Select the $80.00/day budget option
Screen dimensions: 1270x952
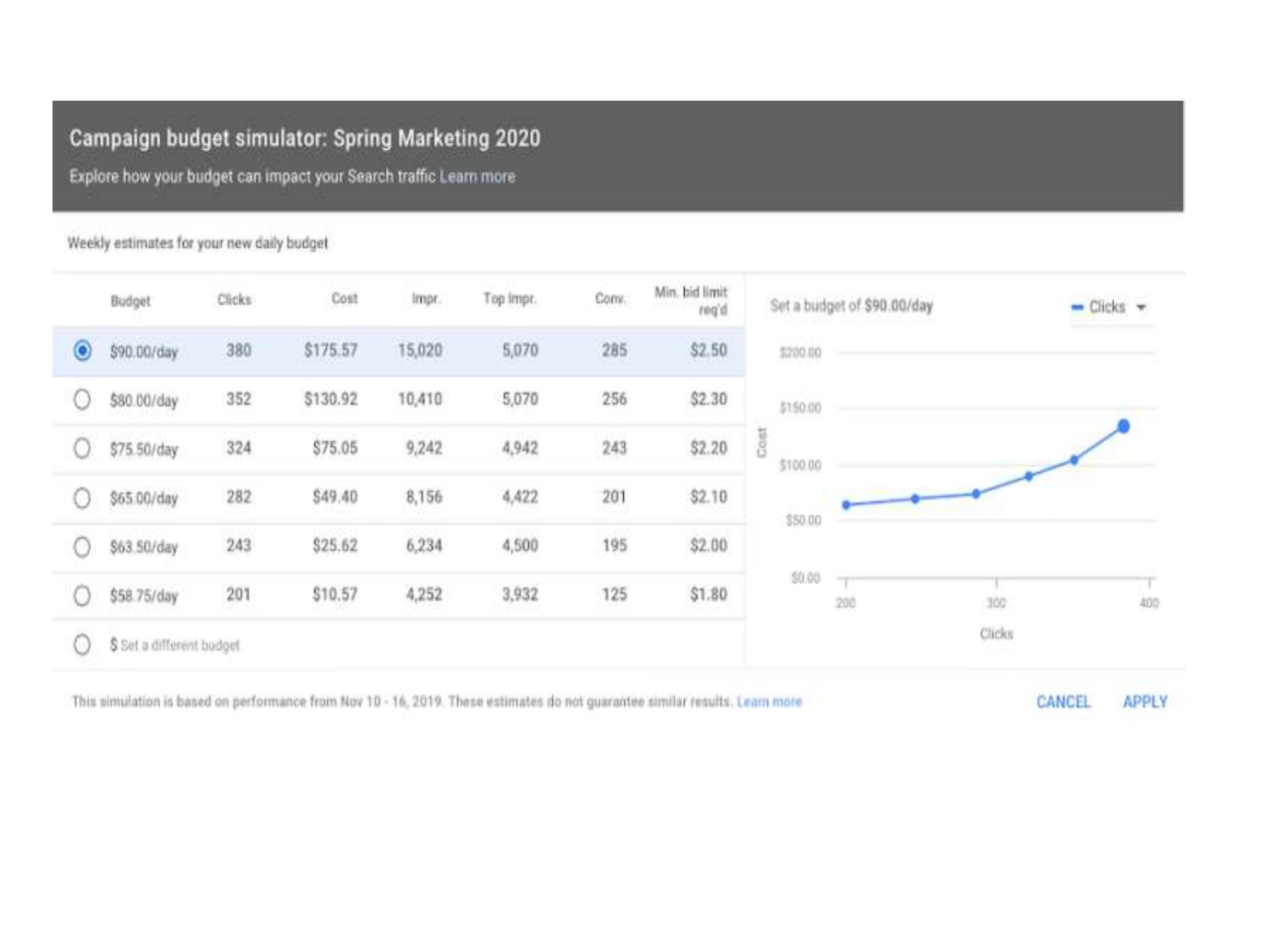(x=82, y=399)
